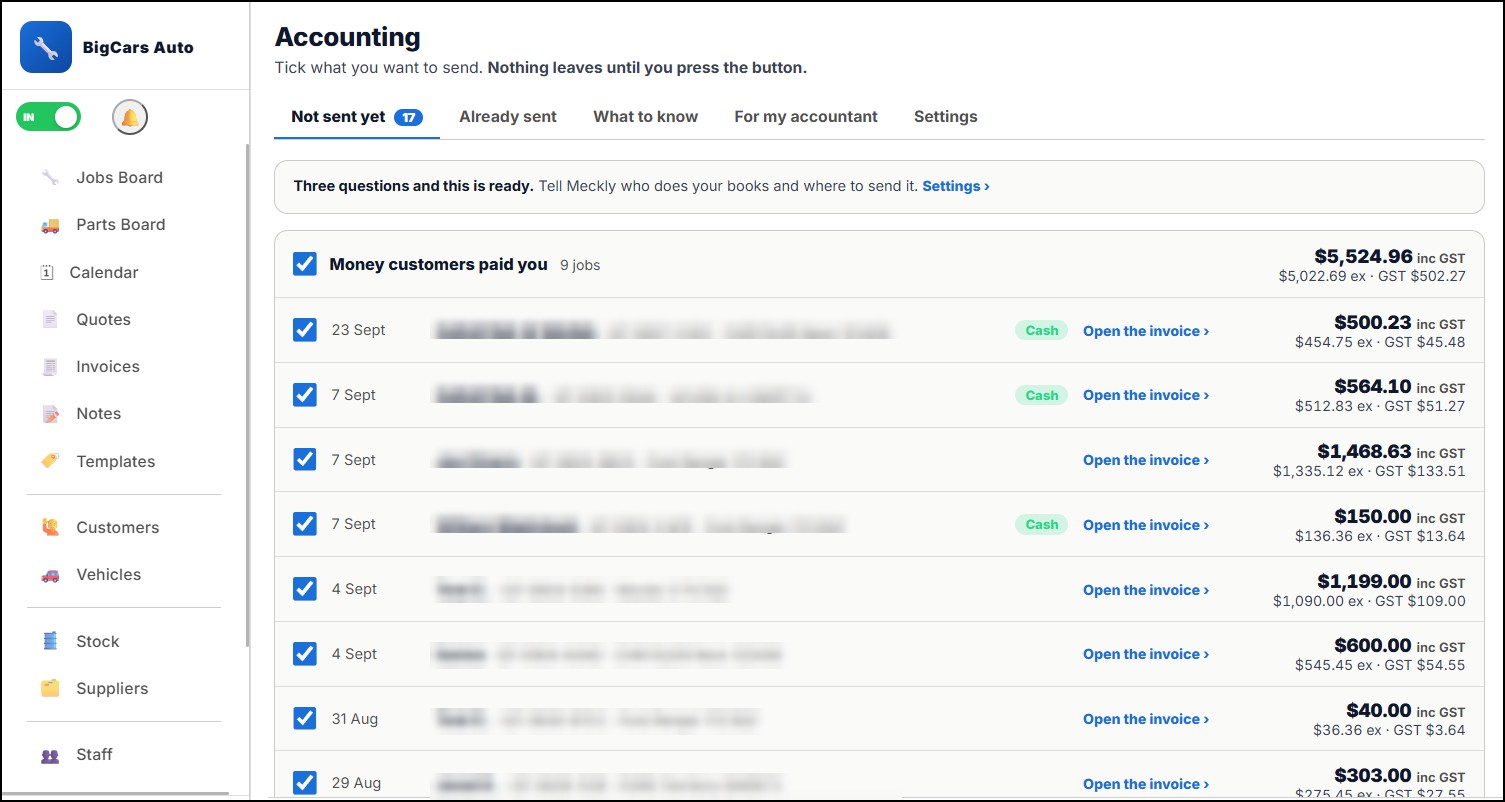Open the Calendar in the sidebar
The width and height of the screenshot is (1505, 802).
(104, 272)
